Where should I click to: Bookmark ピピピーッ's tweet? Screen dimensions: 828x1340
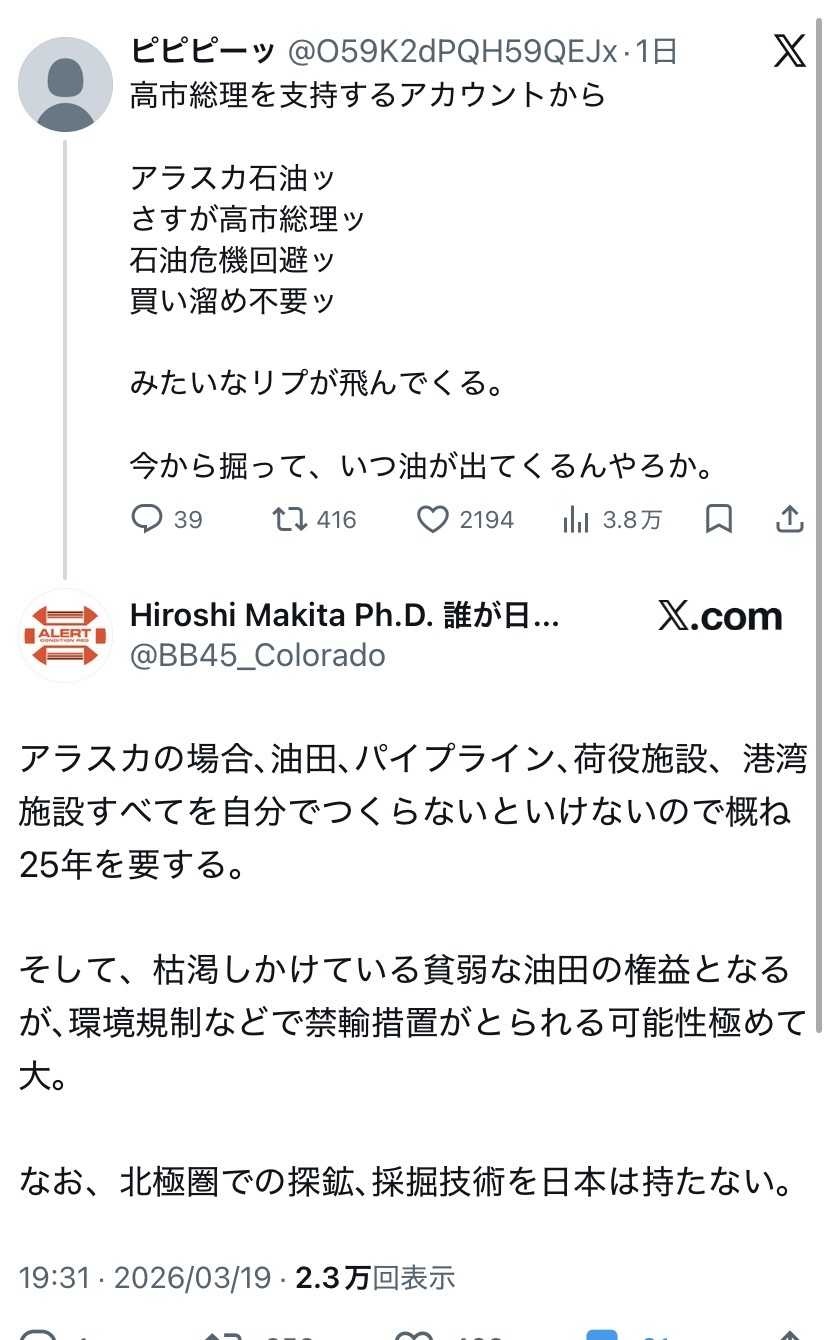(719, 519)
